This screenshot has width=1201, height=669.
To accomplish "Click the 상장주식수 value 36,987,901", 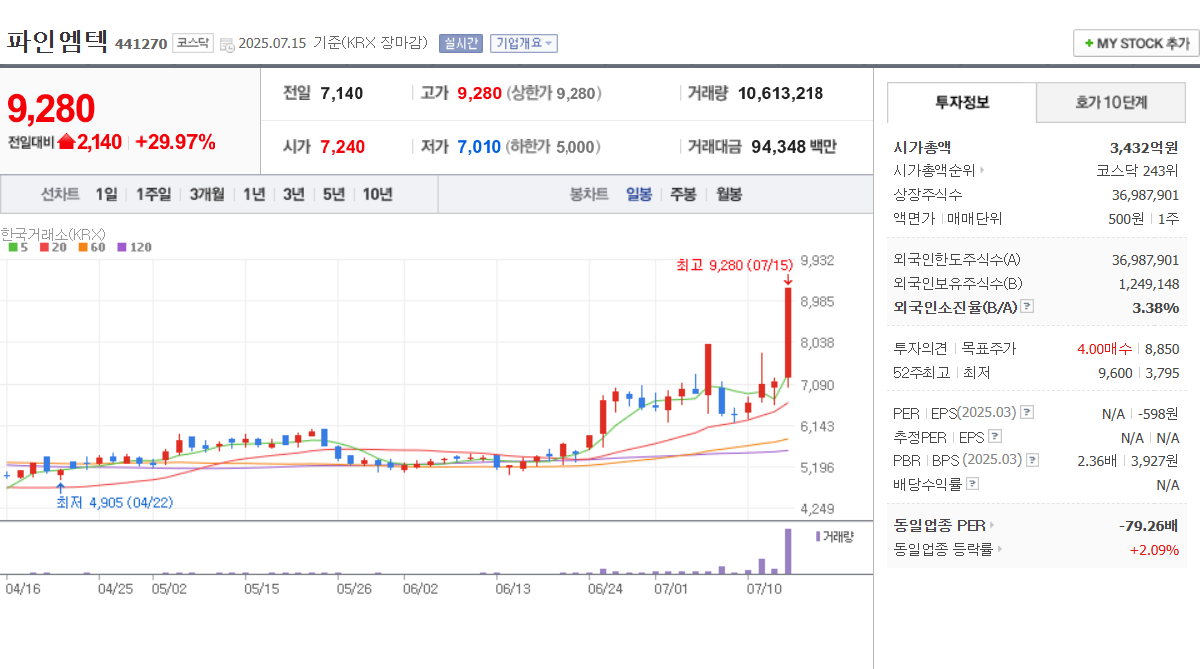I will (1145, 194).
